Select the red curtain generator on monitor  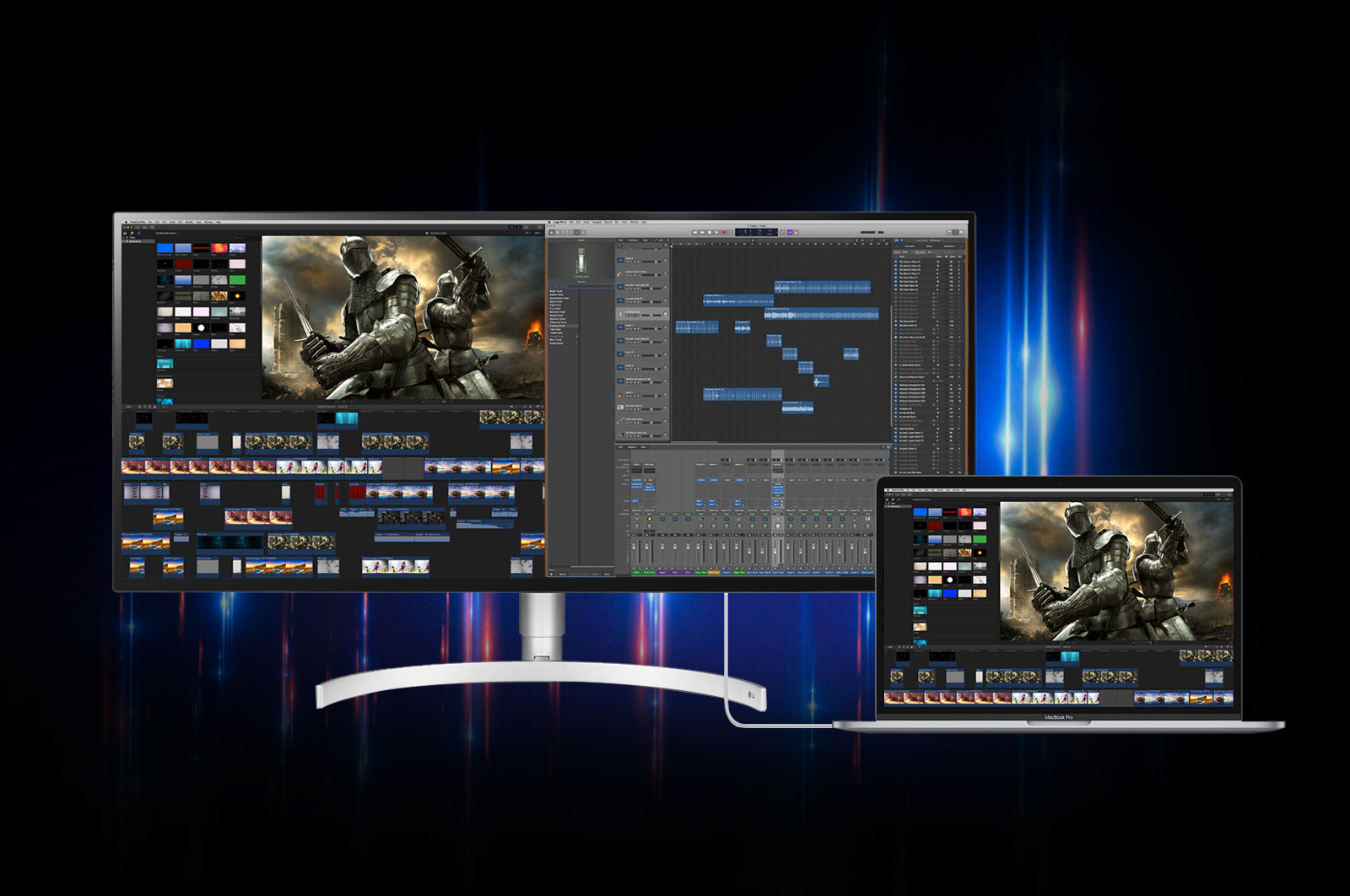pyautogui.click(x=183, y=264)
